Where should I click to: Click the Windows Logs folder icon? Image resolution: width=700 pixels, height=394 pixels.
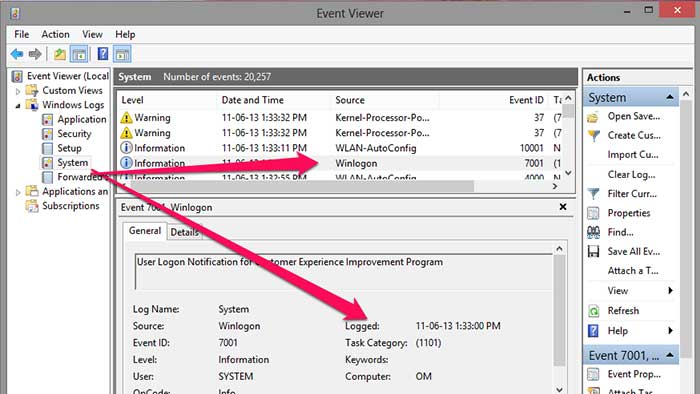click(32, 105)
